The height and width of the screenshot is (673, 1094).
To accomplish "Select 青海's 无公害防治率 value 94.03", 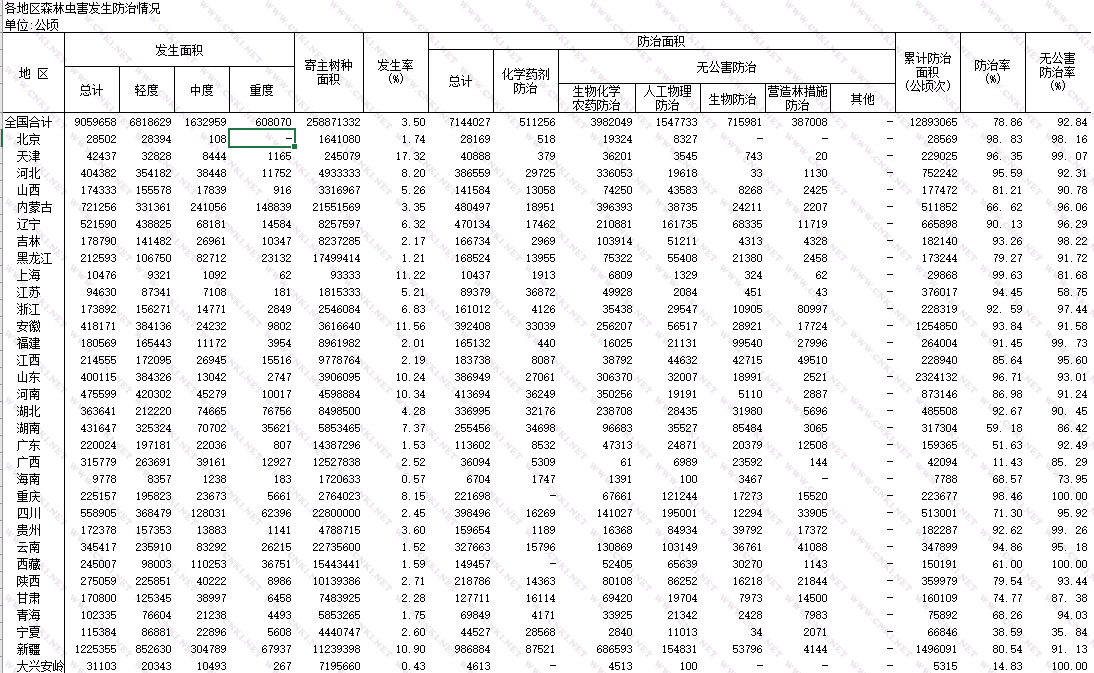I will [x=1072, y=615].
